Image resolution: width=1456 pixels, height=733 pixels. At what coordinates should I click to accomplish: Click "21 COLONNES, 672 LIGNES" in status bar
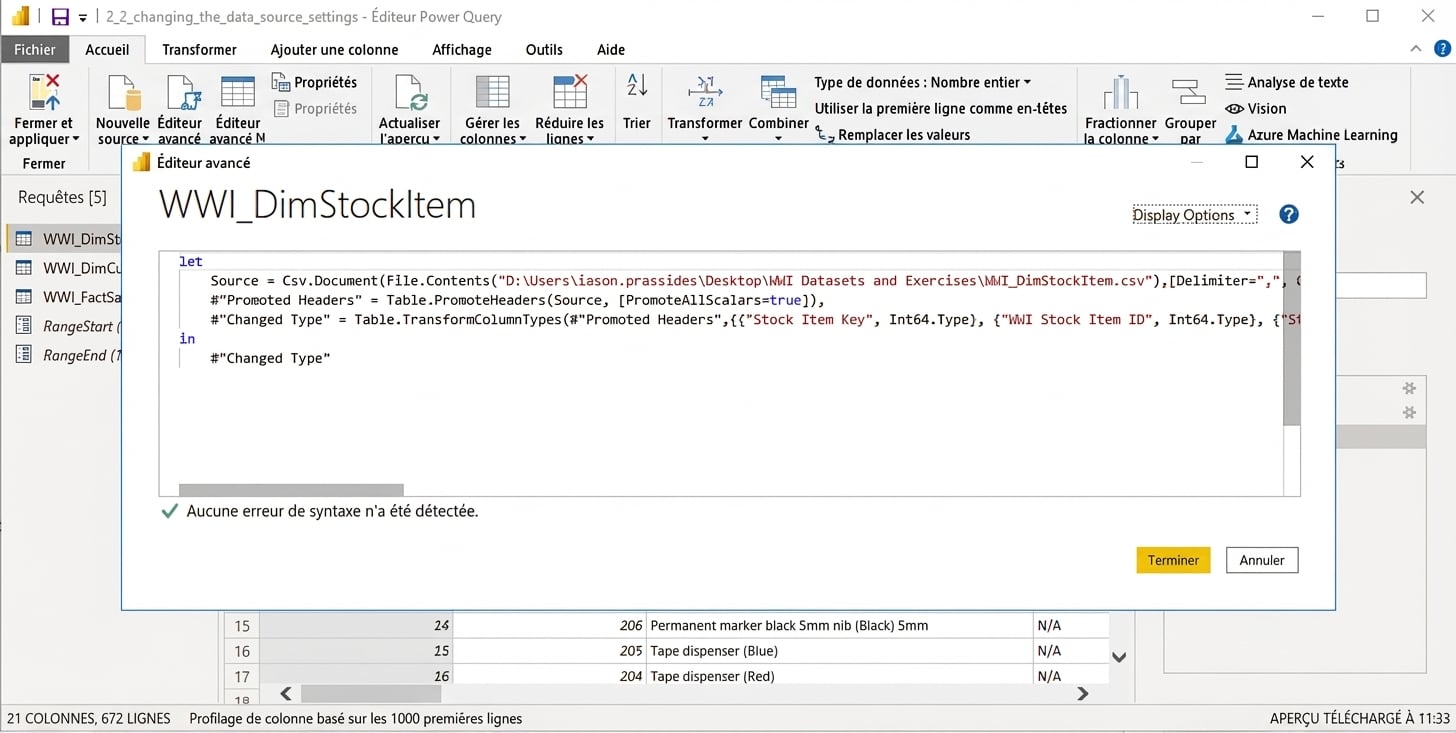[x=88, y=718]
